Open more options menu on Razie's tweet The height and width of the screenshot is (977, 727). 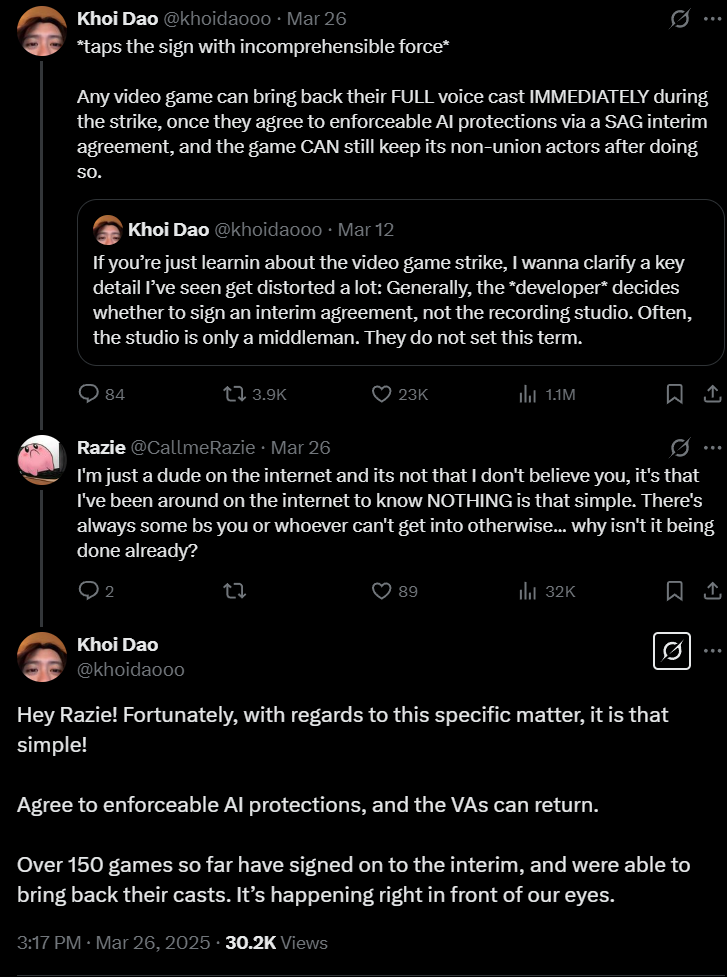pos(713,448)
